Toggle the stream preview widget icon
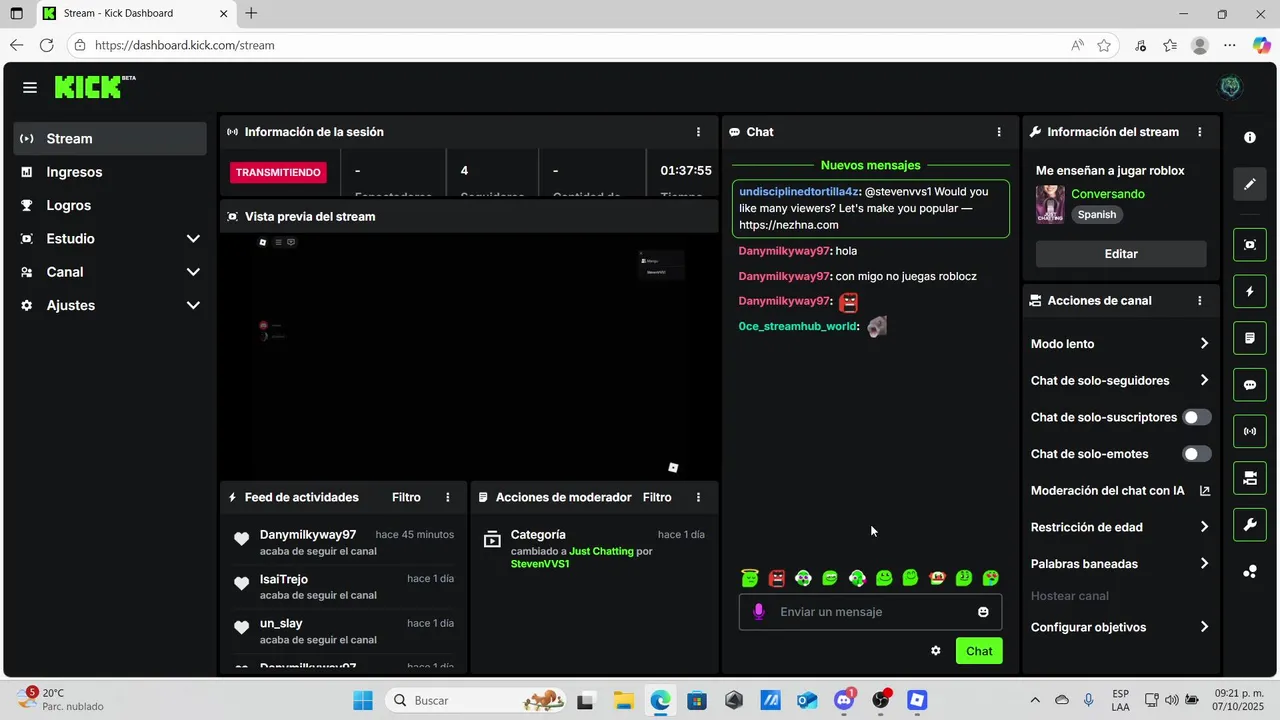The width and height of the screenshot is (1280, 720). pyautogui.click(x=1250, y=245)
